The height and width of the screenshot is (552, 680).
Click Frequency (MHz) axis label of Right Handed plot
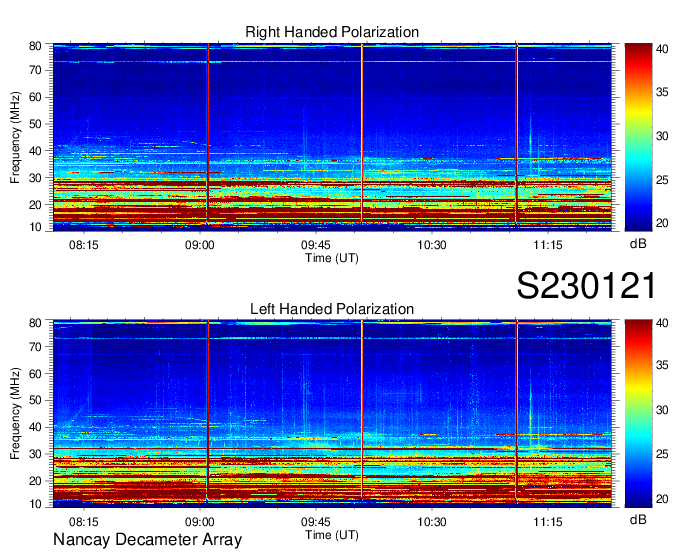pyautogui.click(x=16, y=137)
